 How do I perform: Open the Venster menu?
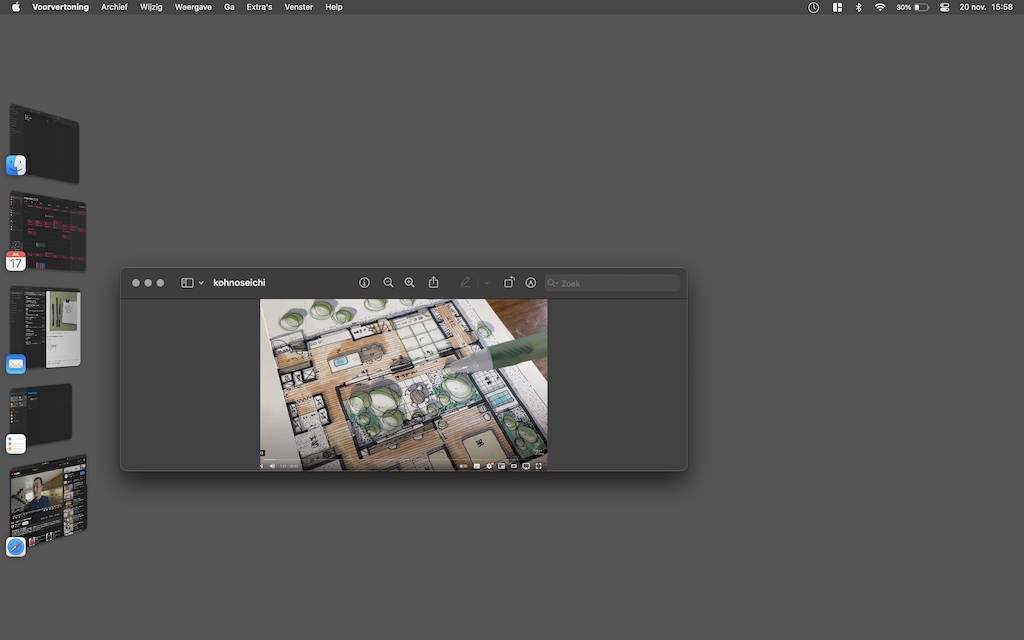[299, 7]
